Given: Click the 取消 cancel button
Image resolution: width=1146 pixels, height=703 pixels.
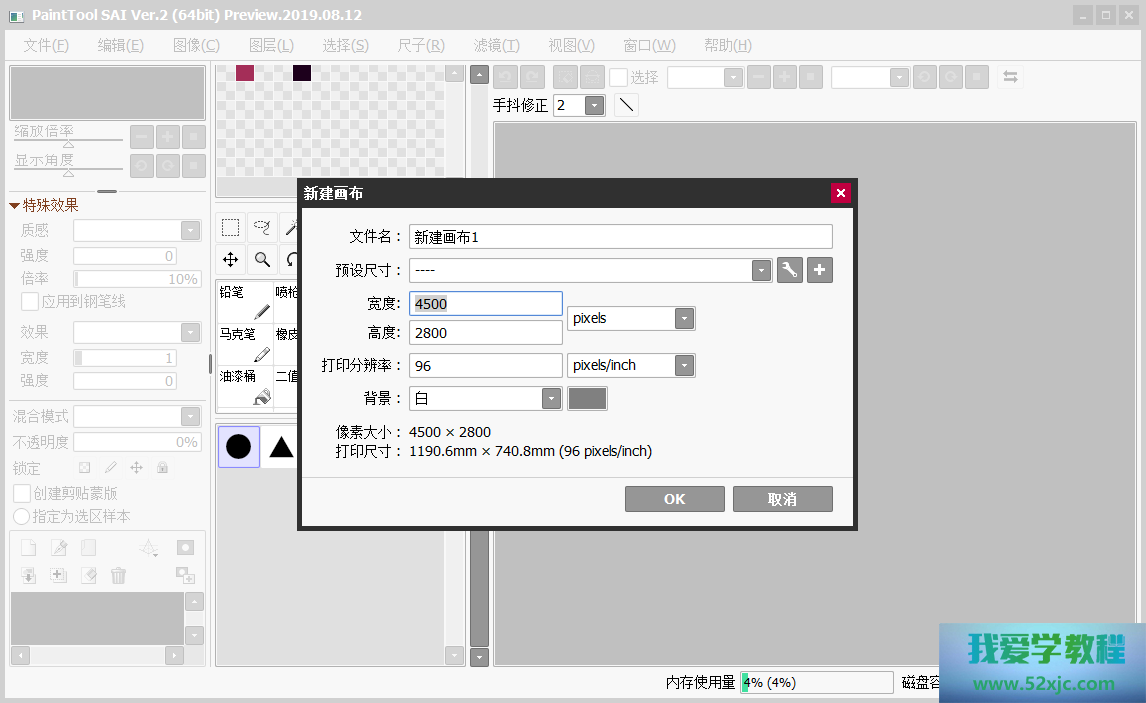Looking at the screenshot, I should 782,499.
